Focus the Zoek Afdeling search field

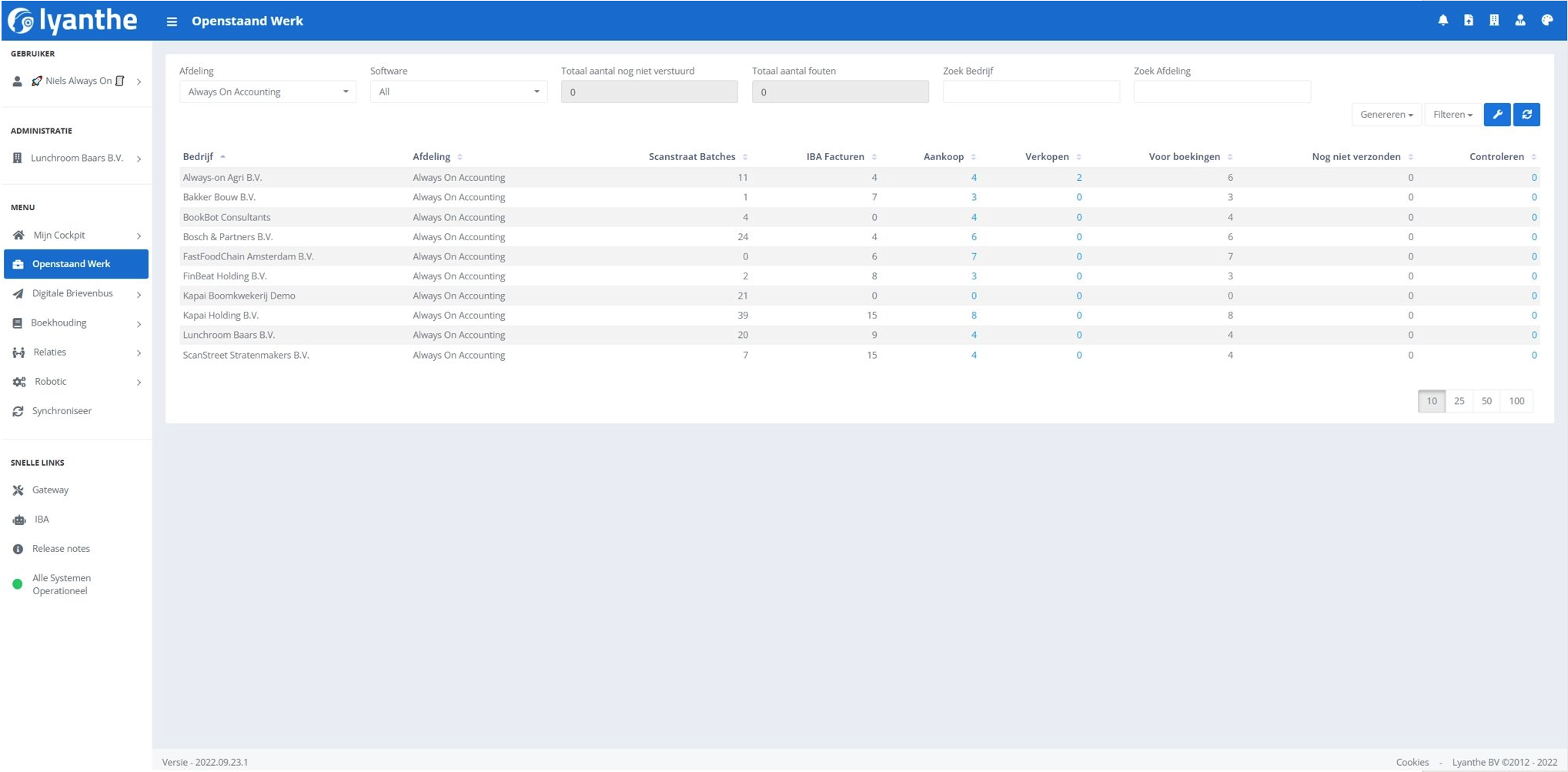[x=1222, y=92]
